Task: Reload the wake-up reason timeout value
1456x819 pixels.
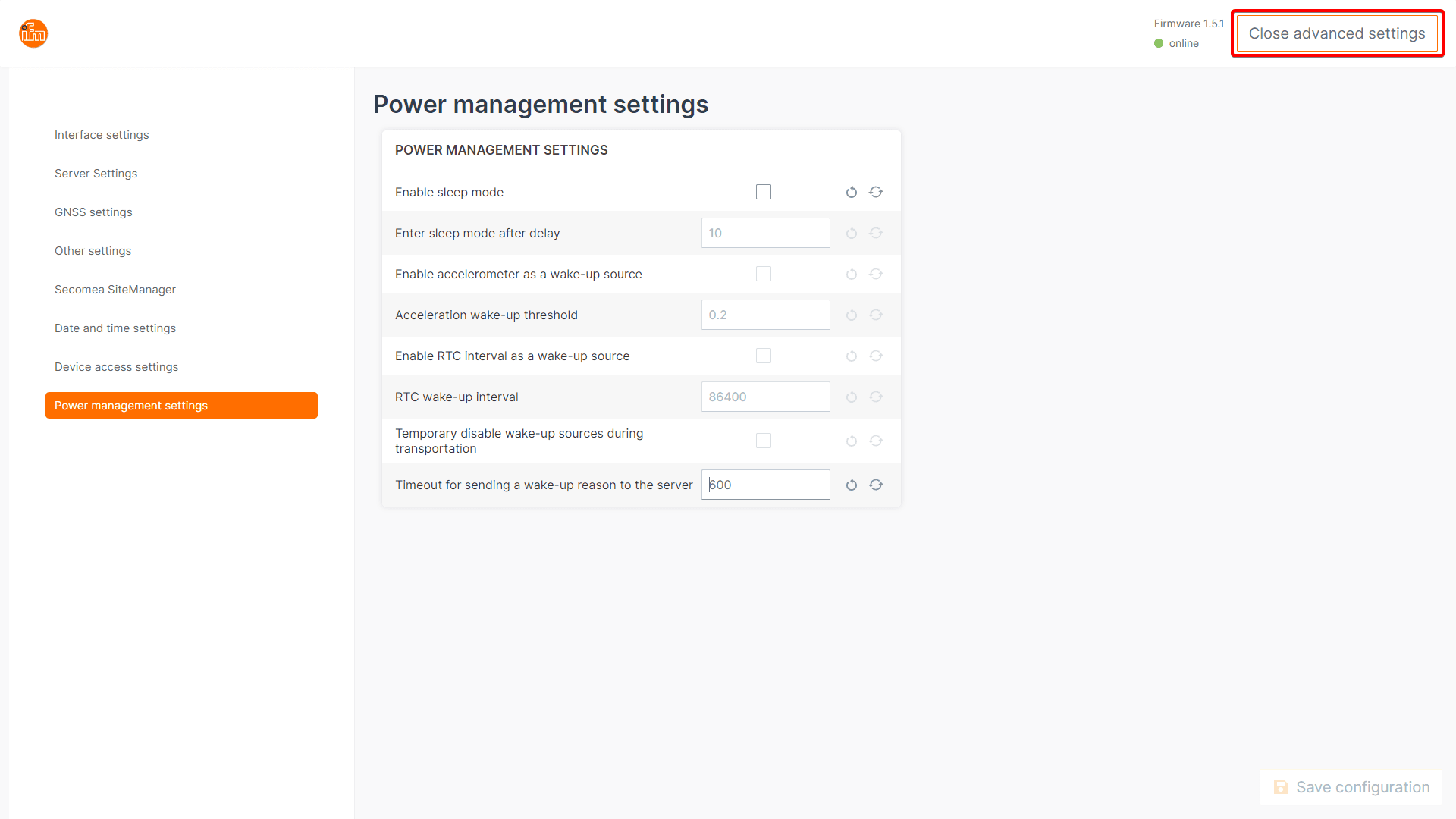Action: pyautogui.click(x=876, y=485)
